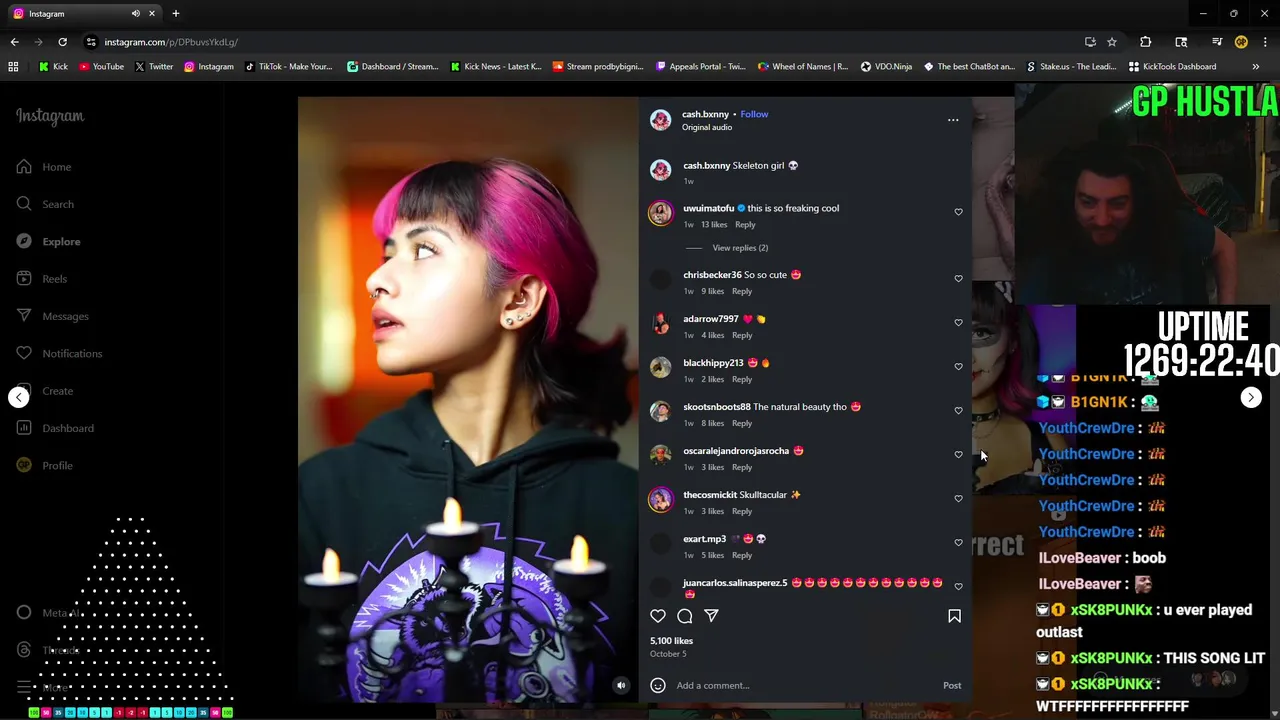Mute audio on Instagram tab
The height and width of the screenshot is (720, 1280).
135,14
